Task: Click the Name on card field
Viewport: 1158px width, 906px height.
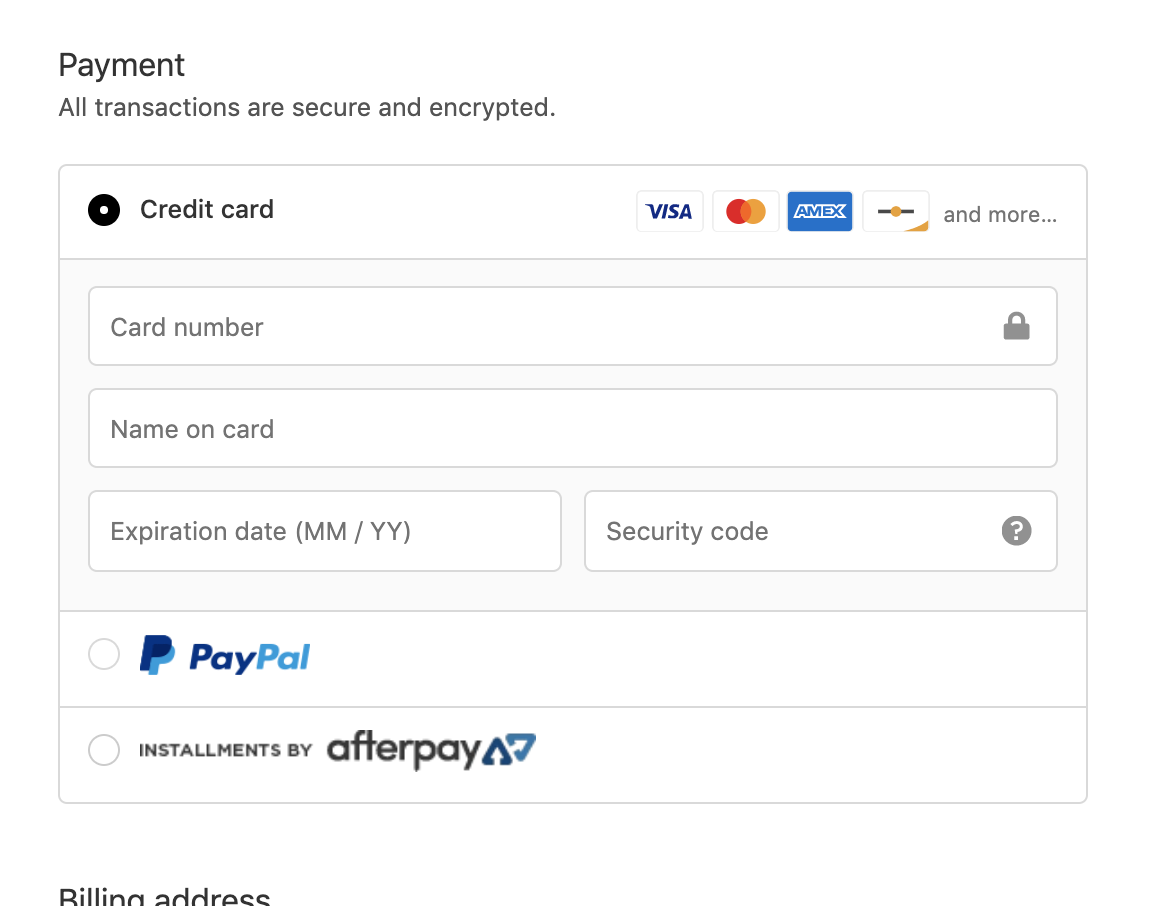Action: 572,428
